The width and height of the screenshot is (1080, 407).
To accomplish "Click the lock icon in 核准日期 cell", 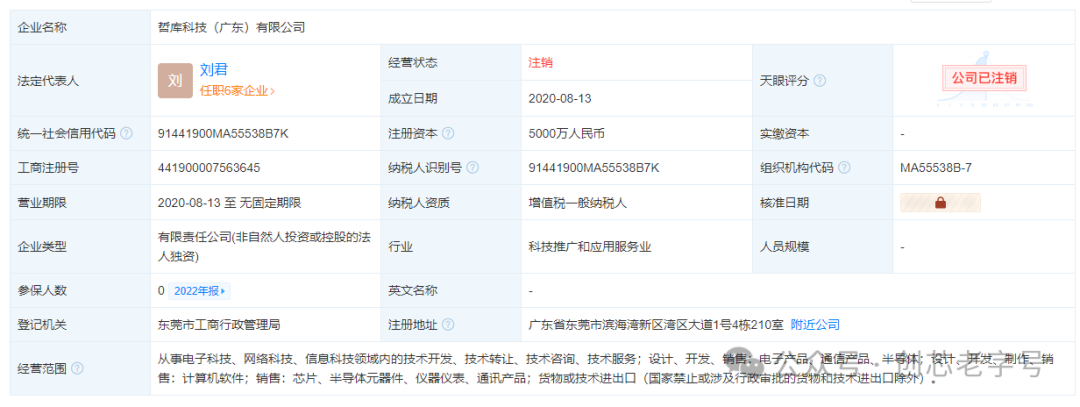I will pos(940,203).
